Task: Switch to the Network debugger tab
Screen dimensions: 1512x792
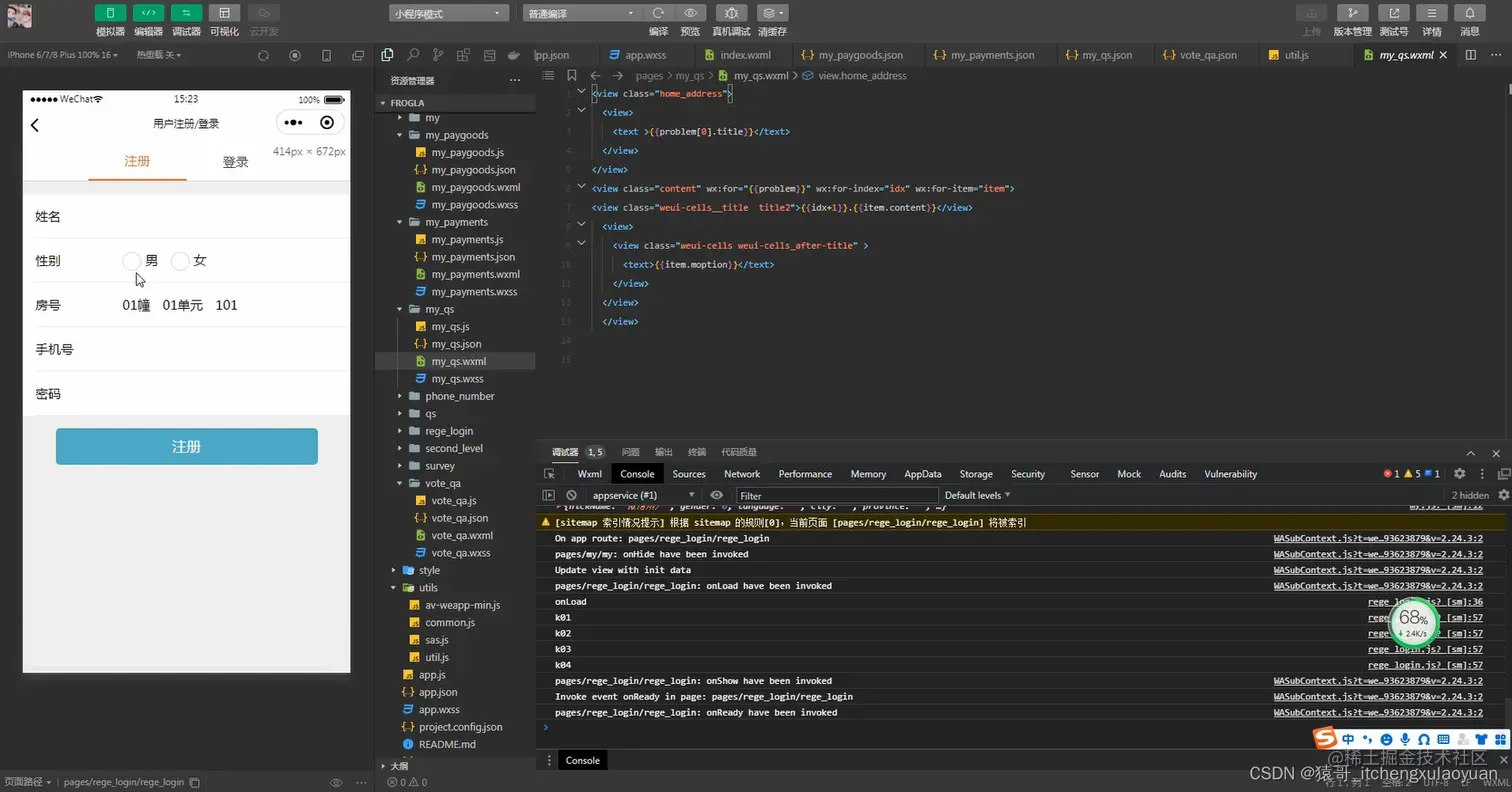Action: (742, 474)
